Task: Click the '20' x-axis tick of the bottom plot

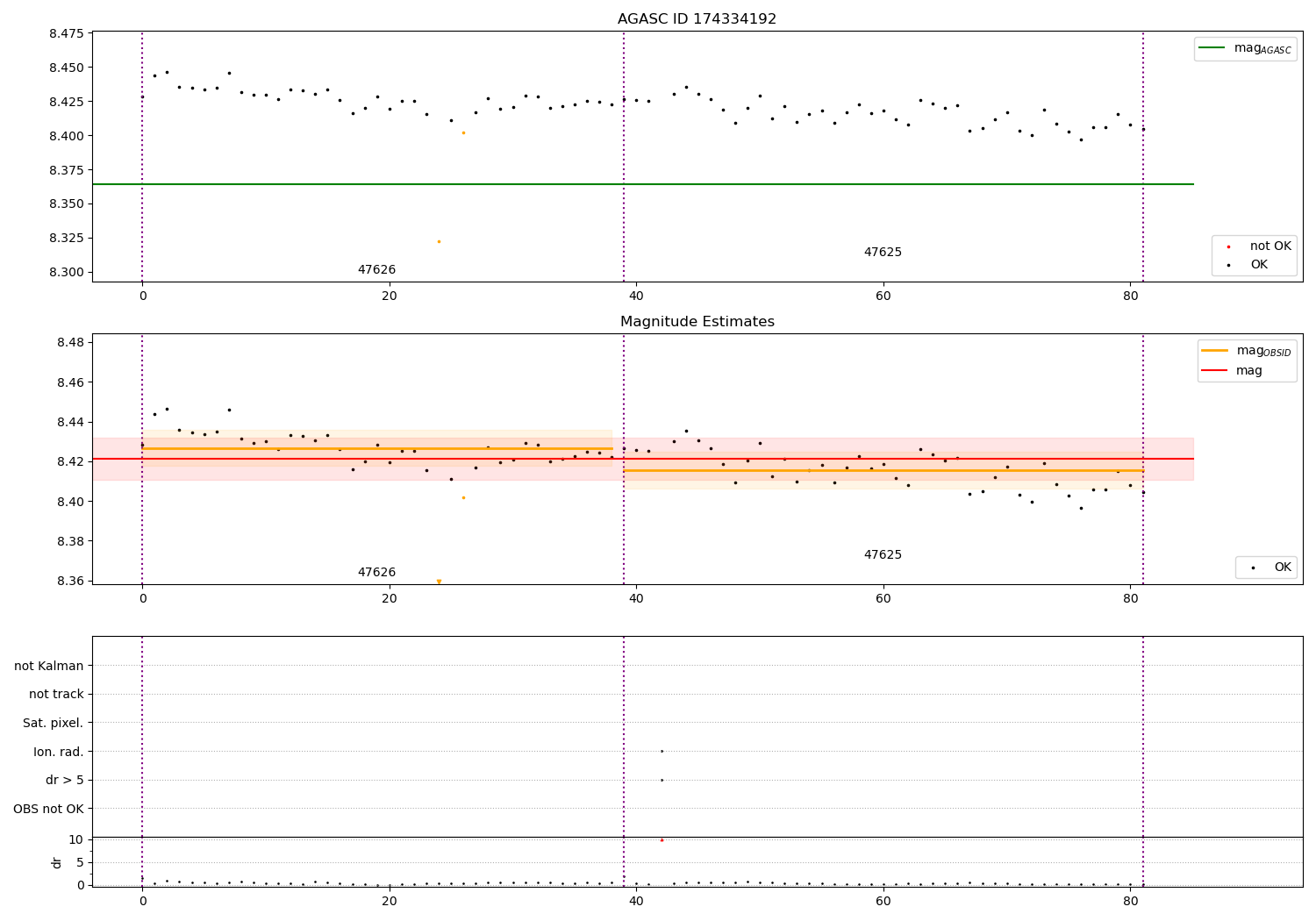Action: (390, 901)
